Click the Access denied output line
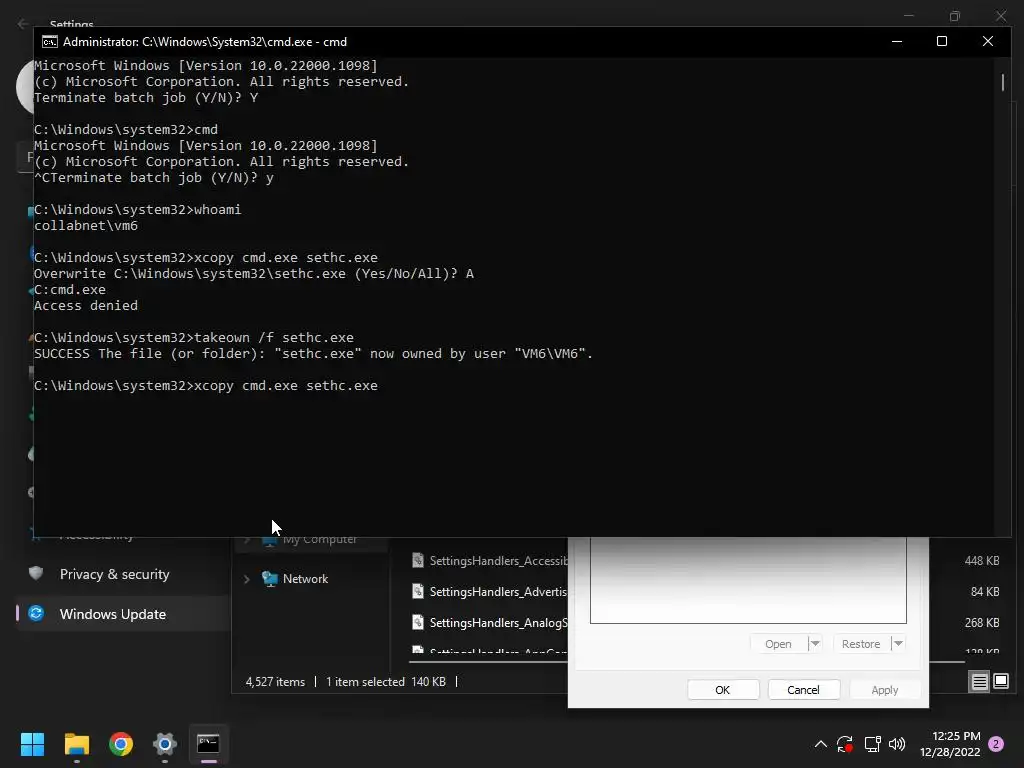1024x768 pixels. pyautogui.click(x=86, y=306)
